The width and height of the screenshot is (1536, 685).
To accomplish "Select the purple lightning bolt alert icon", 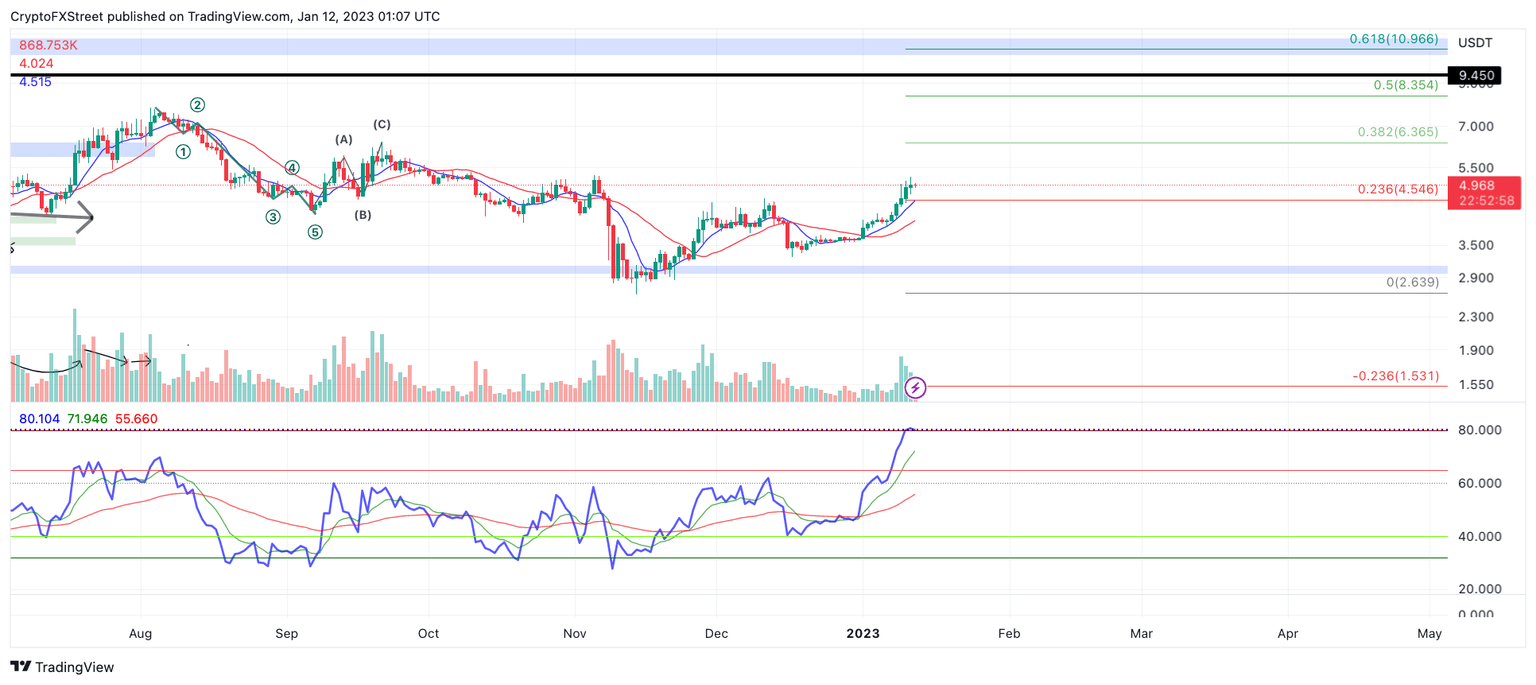I will click(x=915, y=388).
